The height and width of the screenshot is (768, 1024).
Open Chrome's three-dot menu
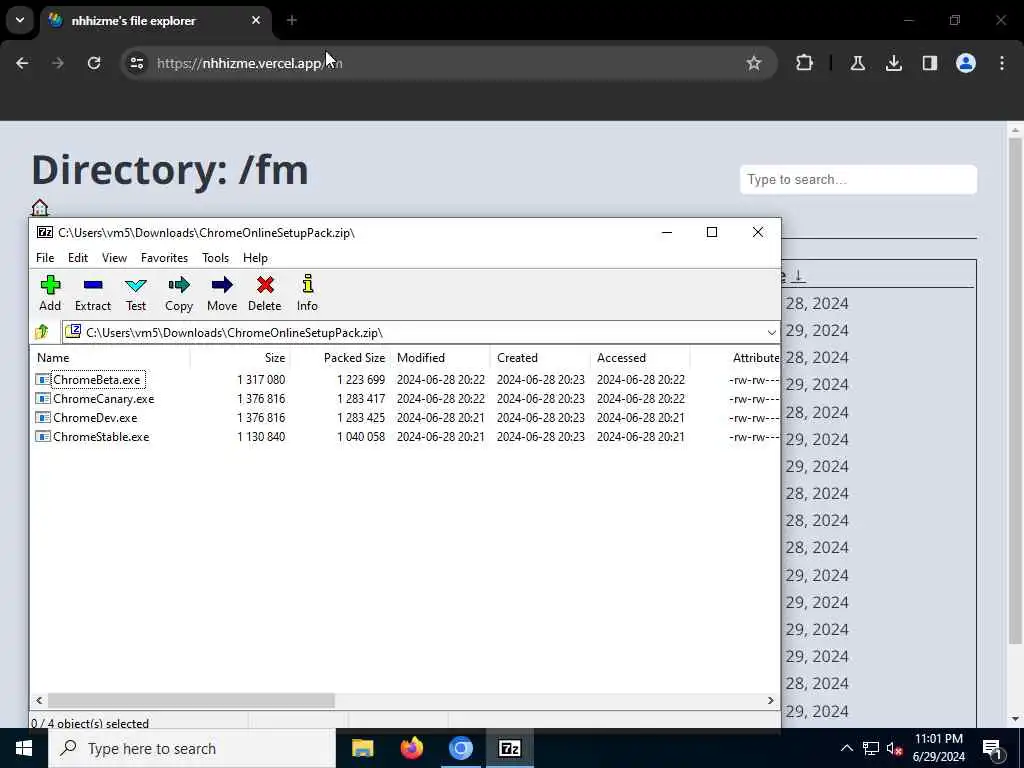tap(1002, 63)
